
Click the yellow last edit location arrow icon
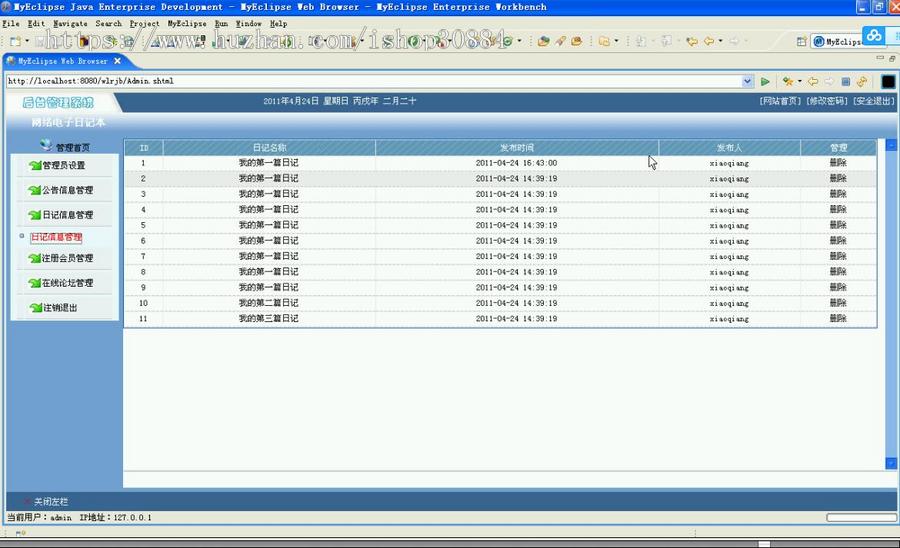(692, 41)
